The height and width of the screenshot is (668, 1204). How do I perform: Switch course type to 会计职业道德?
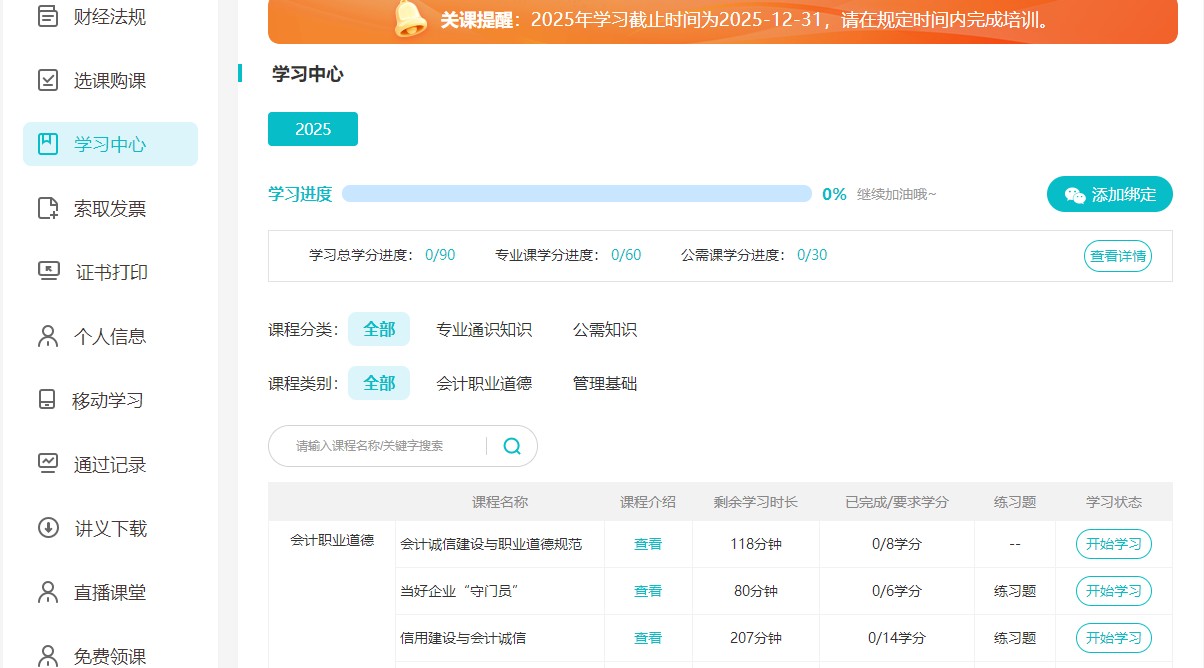click(484, 383)
